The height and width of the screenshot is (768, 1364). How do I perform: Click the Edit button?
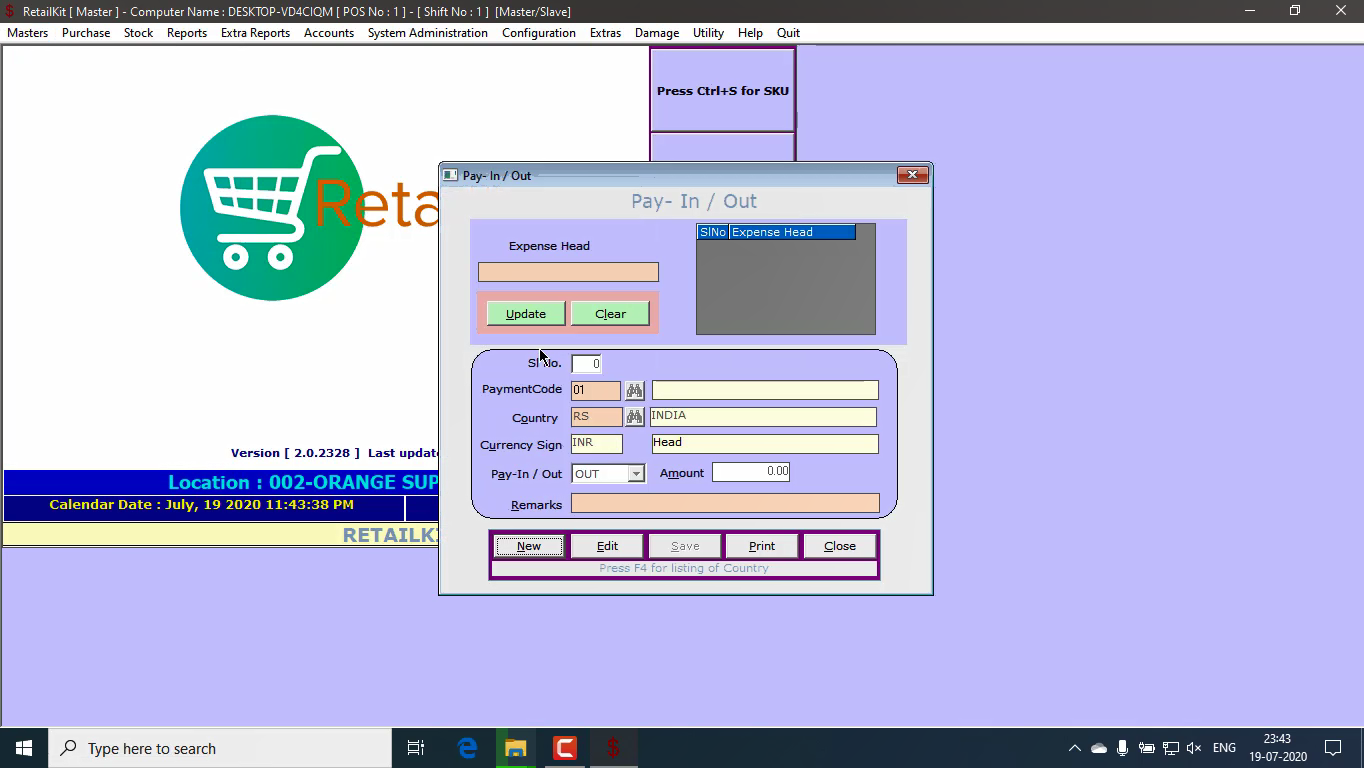[607, 546]
